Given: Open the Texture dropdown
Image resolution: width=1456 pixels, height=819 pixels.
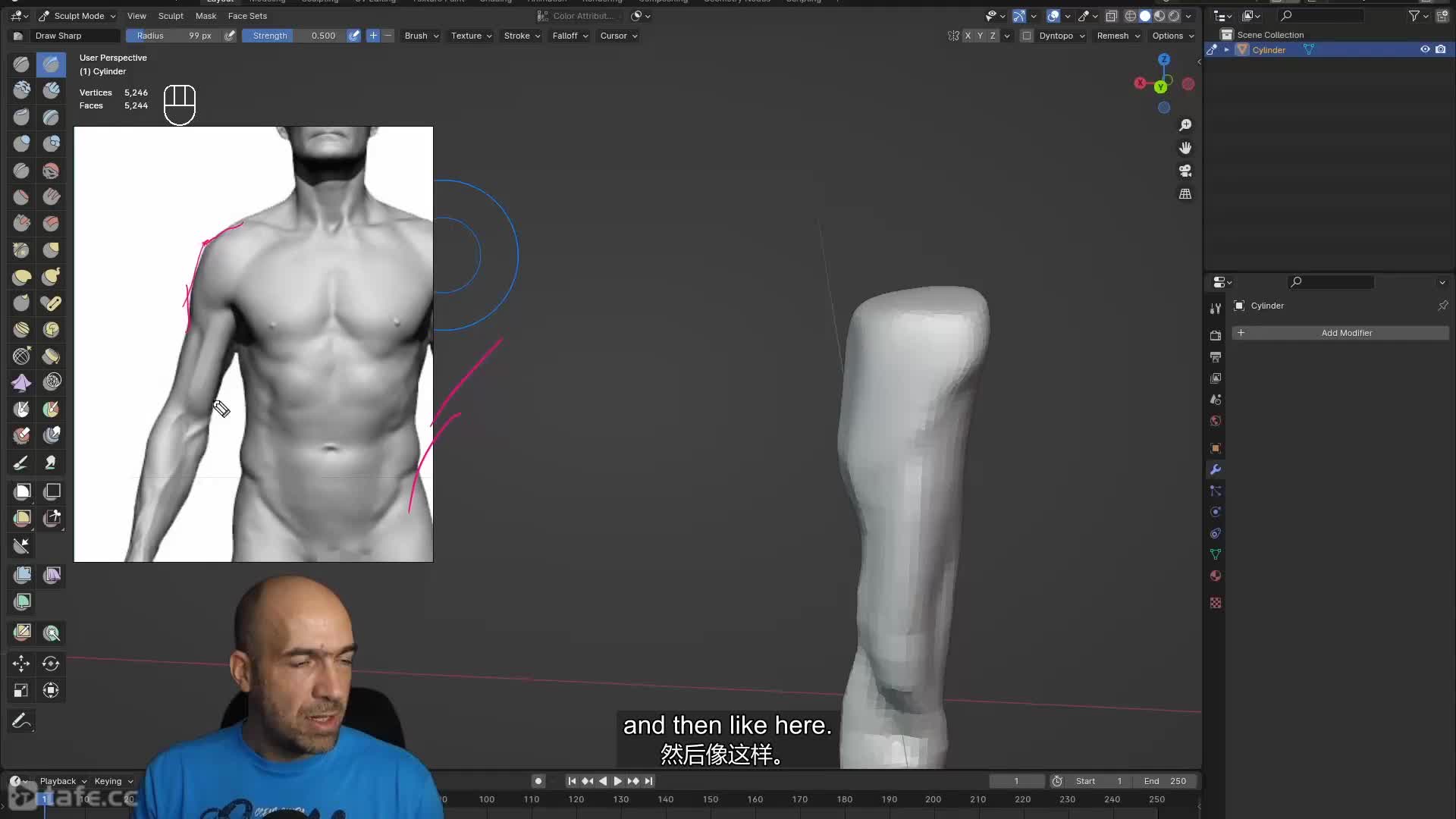Looking at the screenshot, I should [x=471, y=36].
